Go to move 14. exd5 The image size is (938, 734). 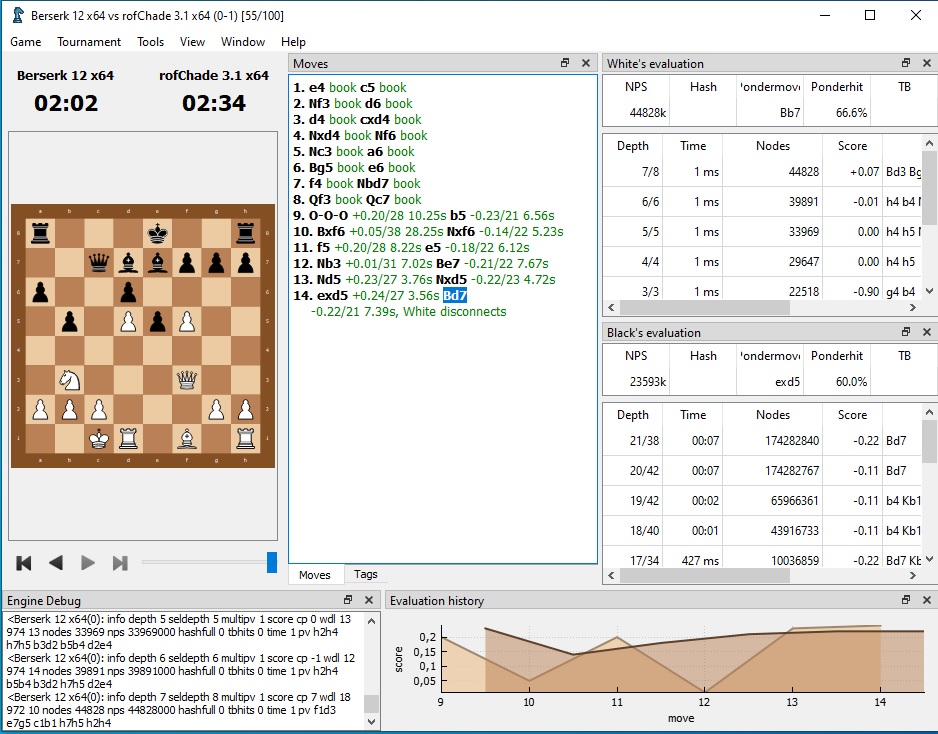pyautogui.click(x=332, y=296)
